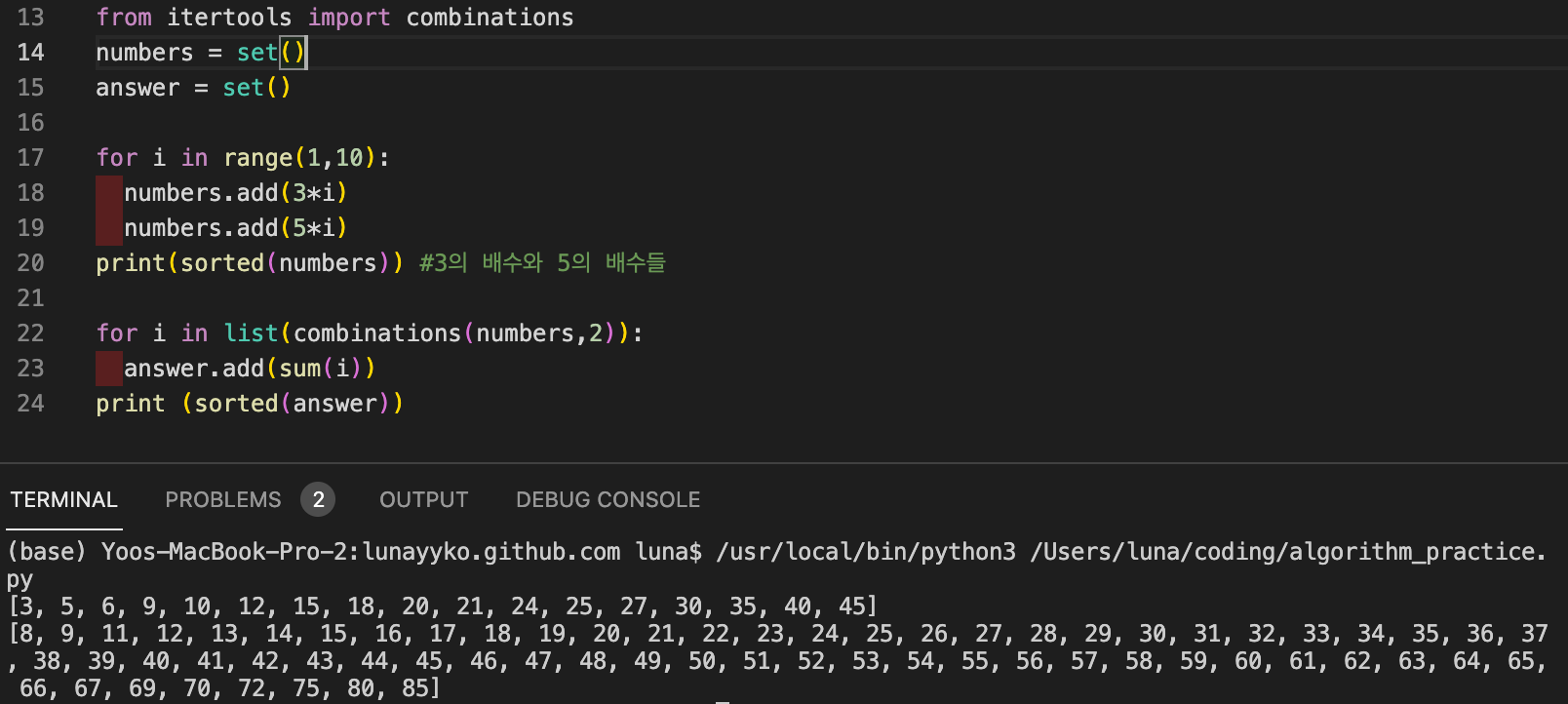Image resolution: width=1568 pixels, height=704 pixels.
Task: Open the DEBUG CONSOLE tab
Action: 608,499
